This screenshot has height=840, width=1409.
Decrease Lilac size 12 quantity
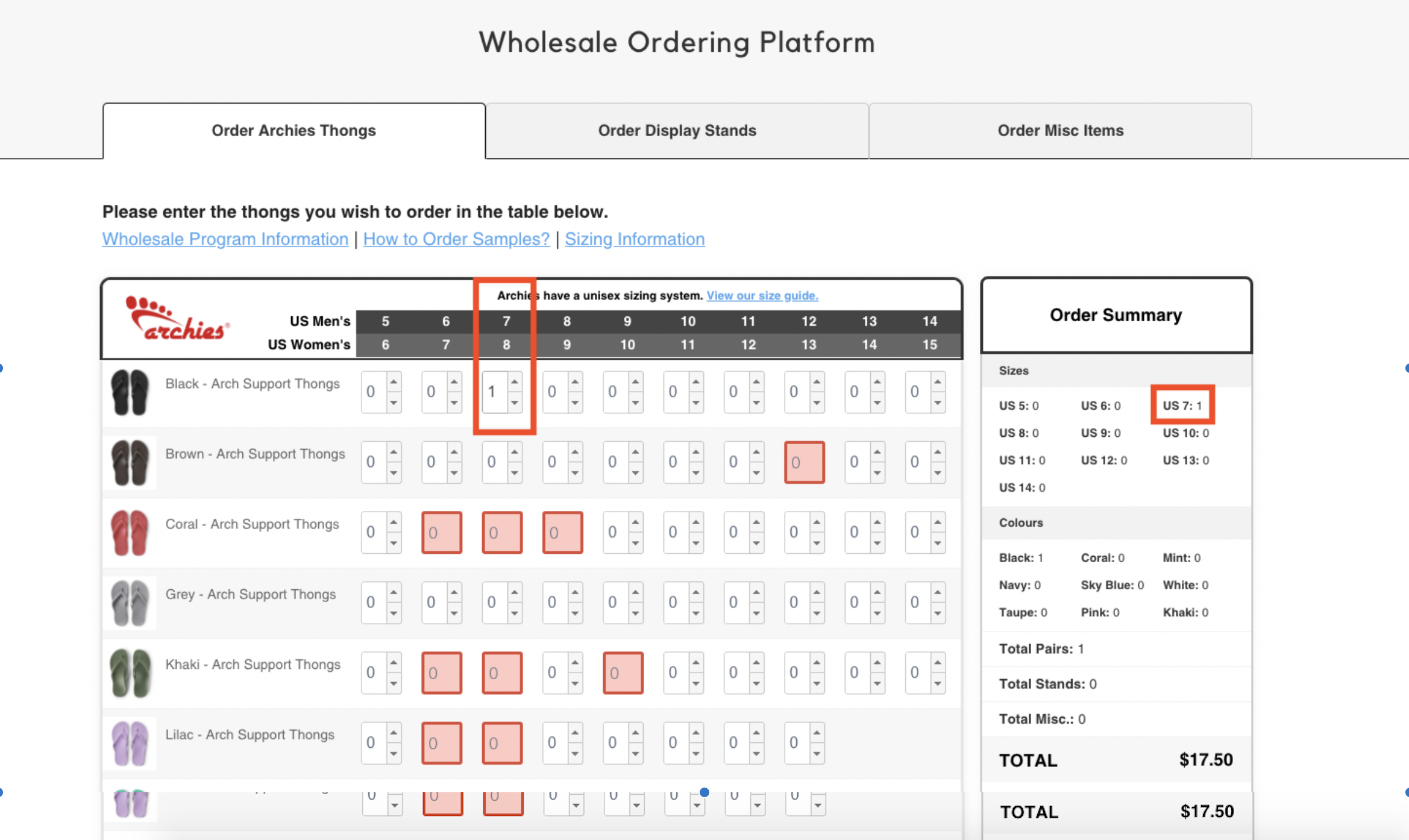(817, 754)
